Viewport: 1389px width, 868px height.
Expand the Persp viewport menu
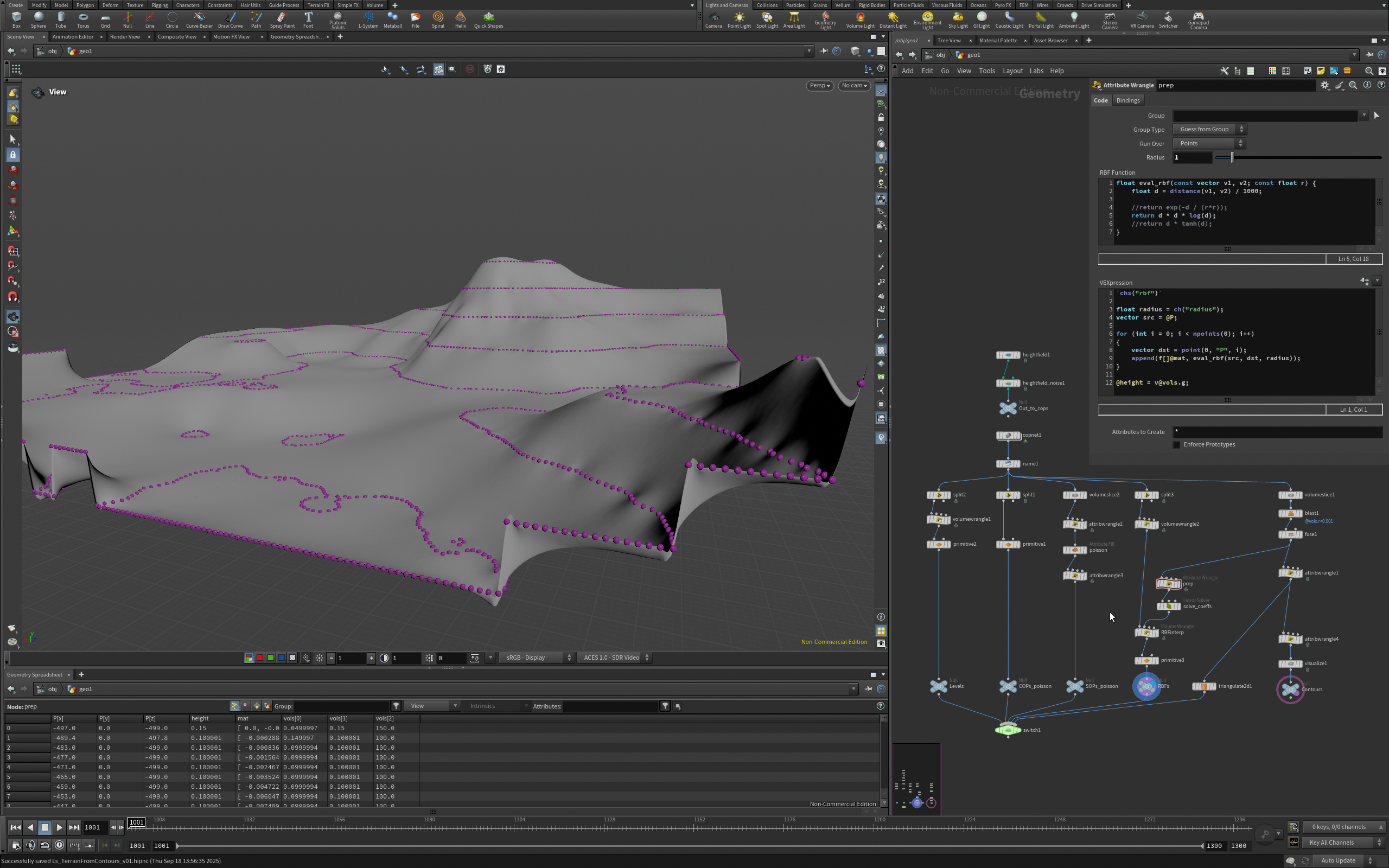click(x=819, y=86)
